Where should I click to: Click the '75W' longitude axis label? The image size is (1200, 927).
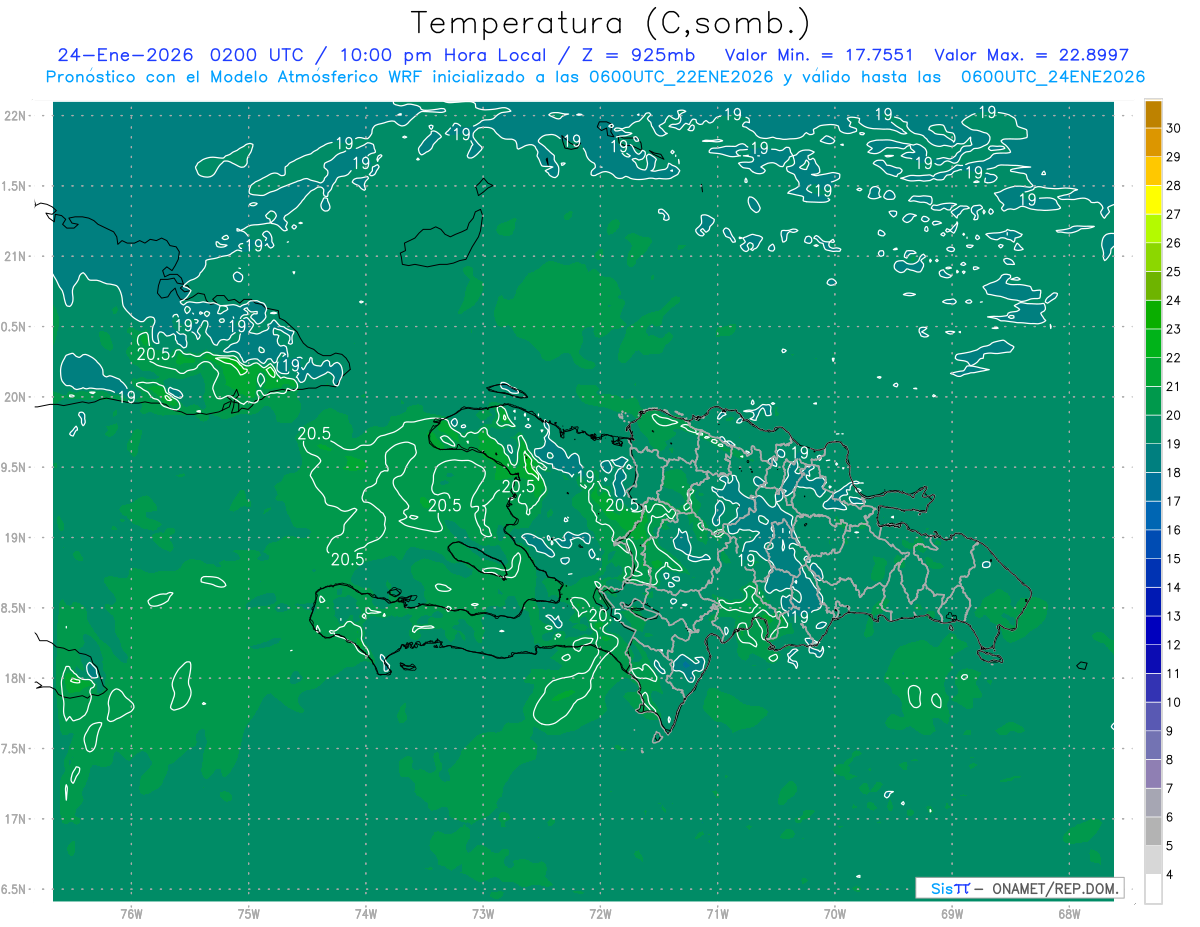coord(248,914)
